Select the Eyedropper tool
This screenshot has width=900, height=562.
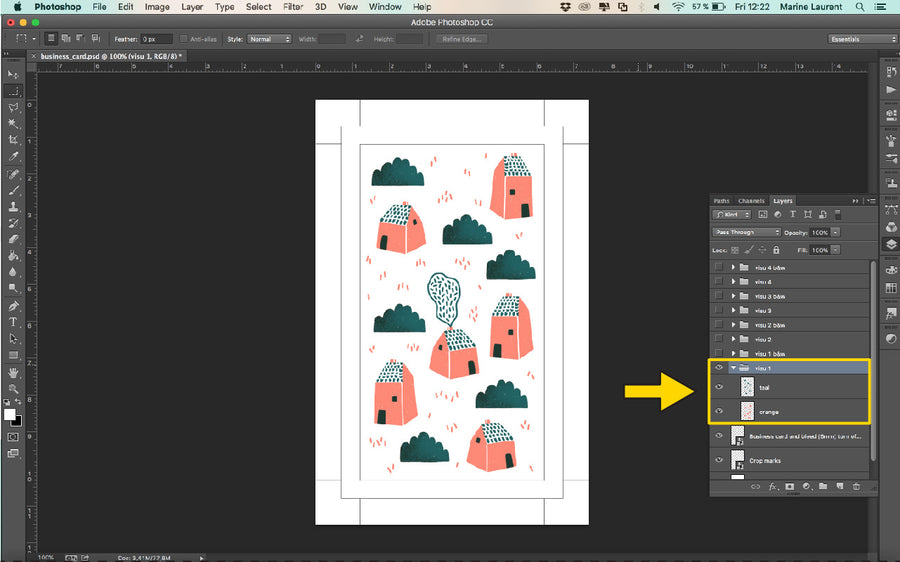[x=13, y=156]
